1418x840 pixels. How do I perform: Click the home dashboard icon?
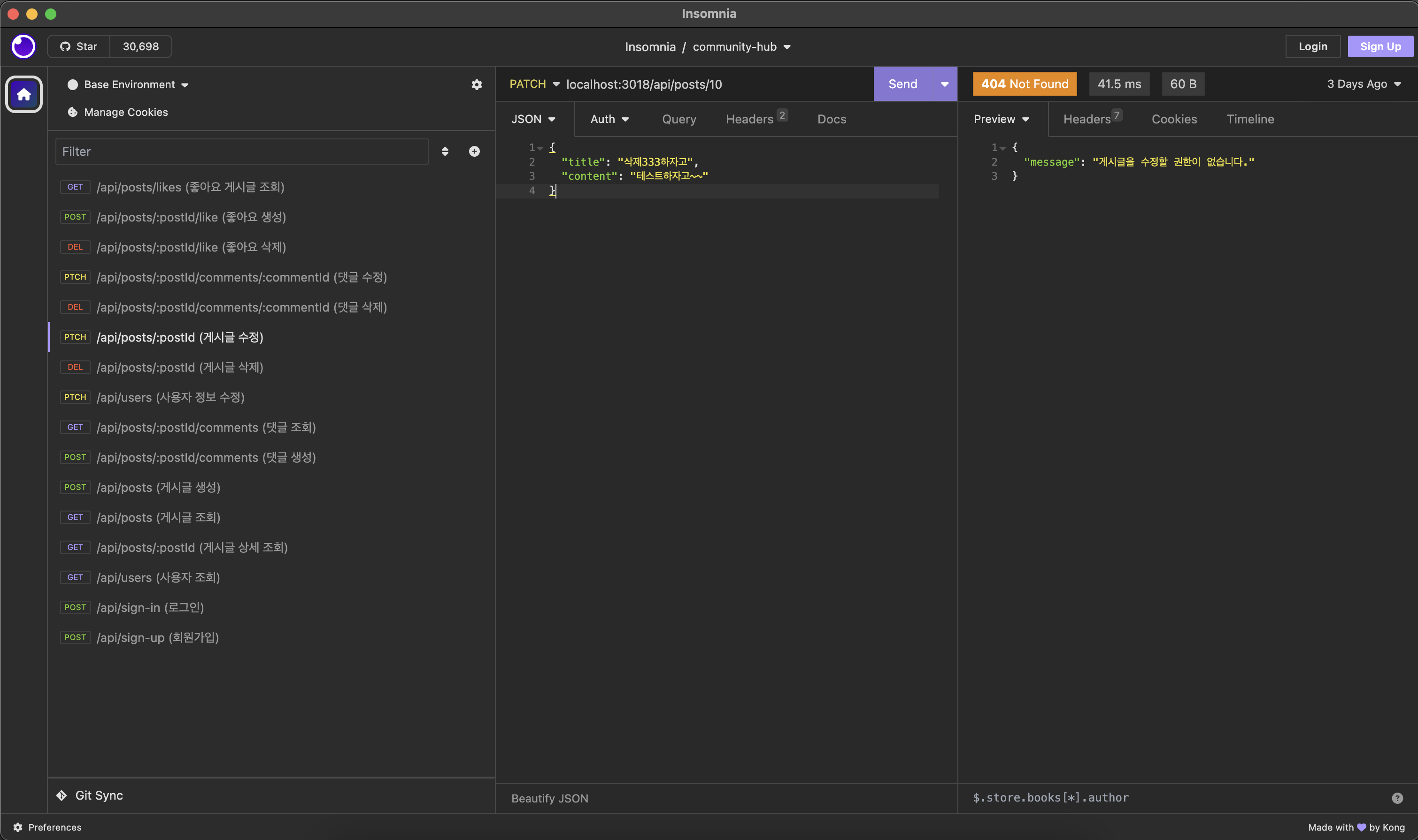24,94
